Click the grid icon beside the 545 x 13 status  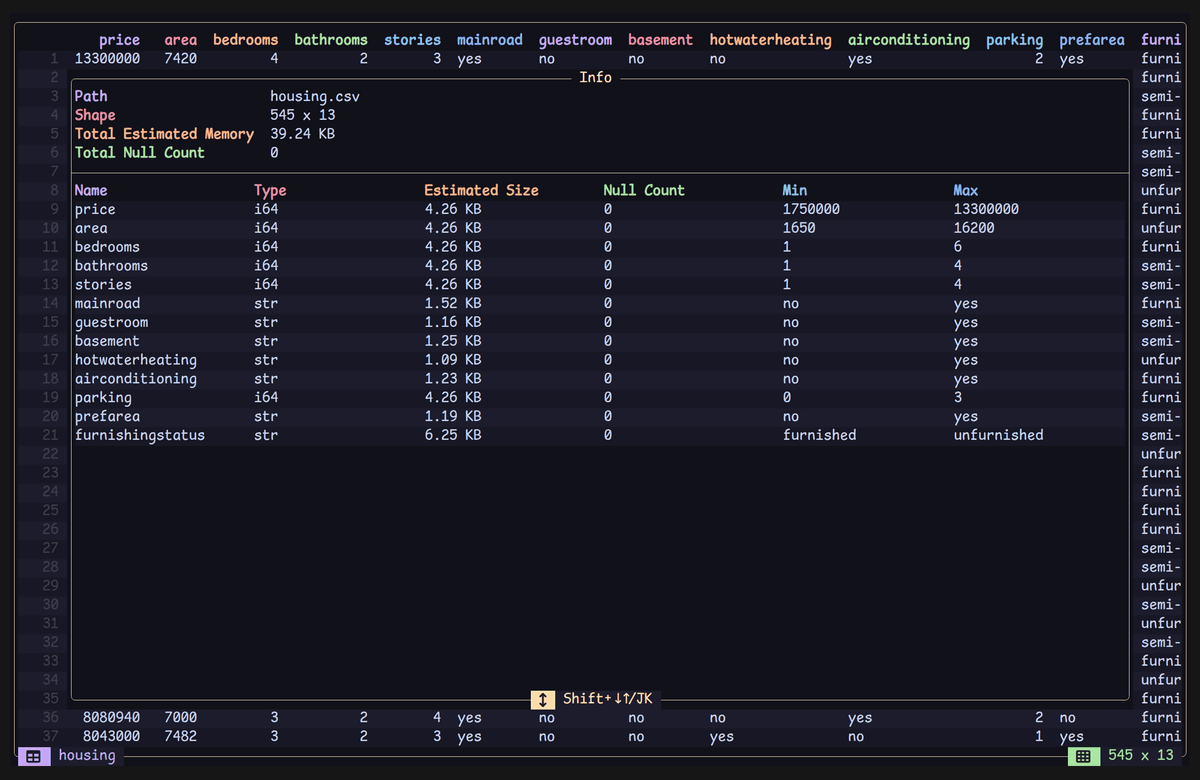tap(1082, 757)
